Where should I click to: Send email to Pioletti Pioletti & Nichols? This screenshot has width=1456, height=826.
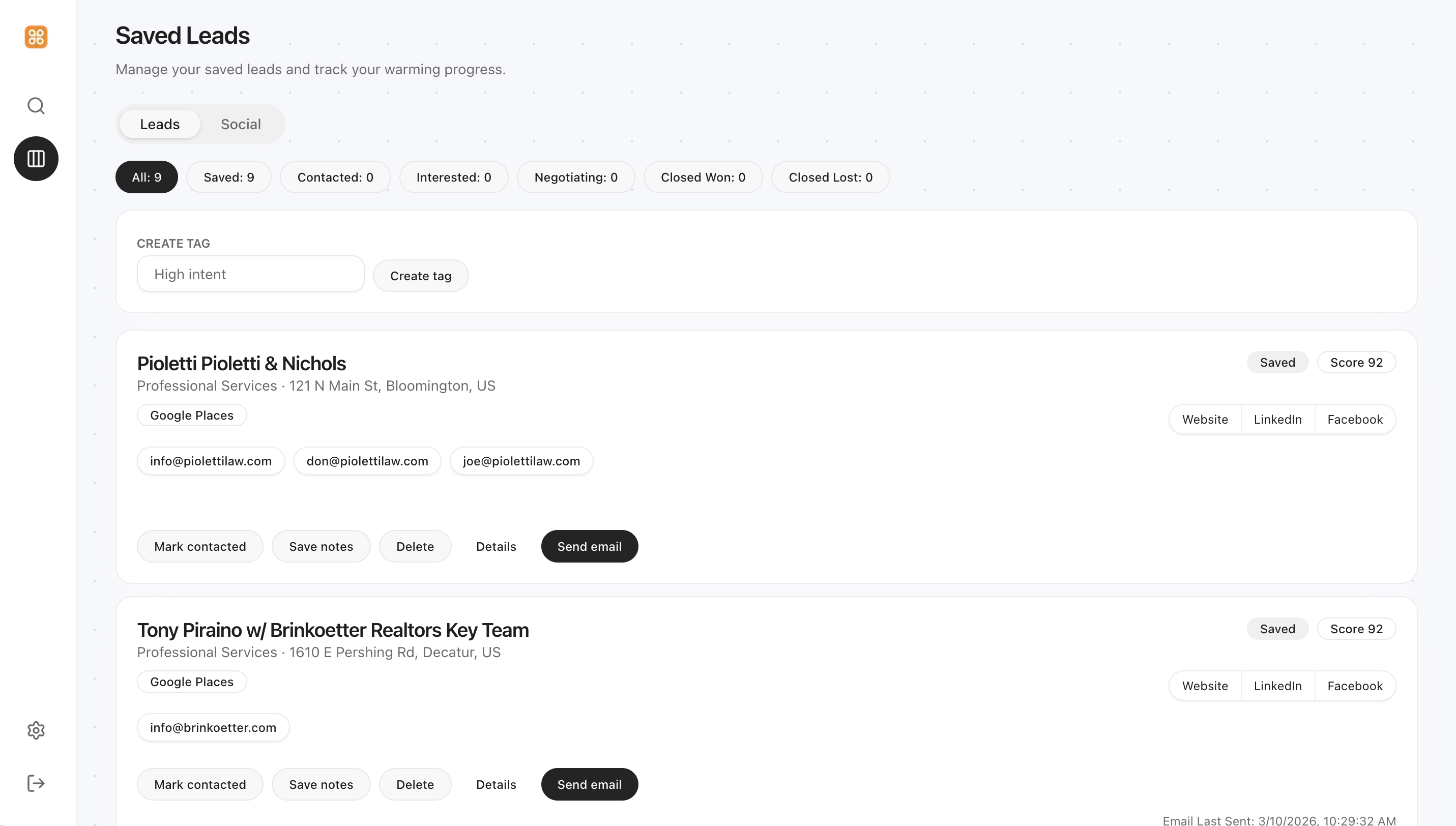[589, 546]
